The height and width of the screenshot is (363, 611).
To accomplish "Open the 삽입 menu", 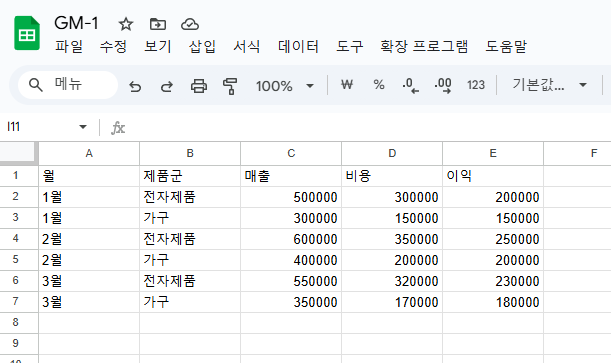I will coord(202,46).
